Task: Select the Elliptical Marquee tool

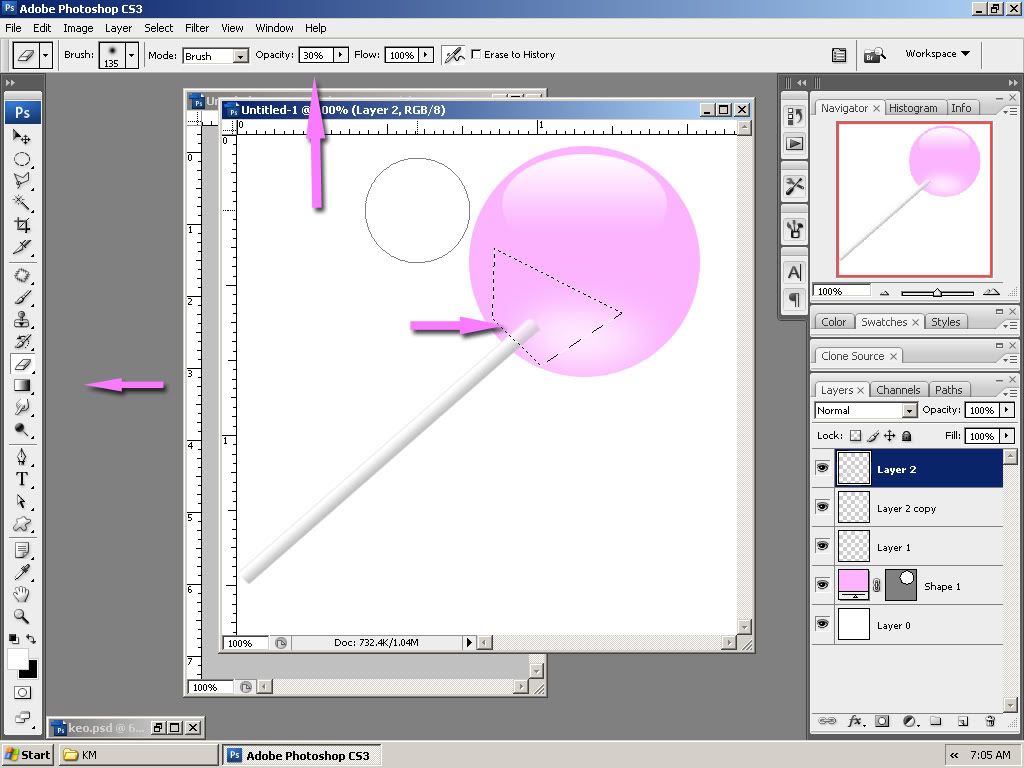Action: tap(22, 159)
